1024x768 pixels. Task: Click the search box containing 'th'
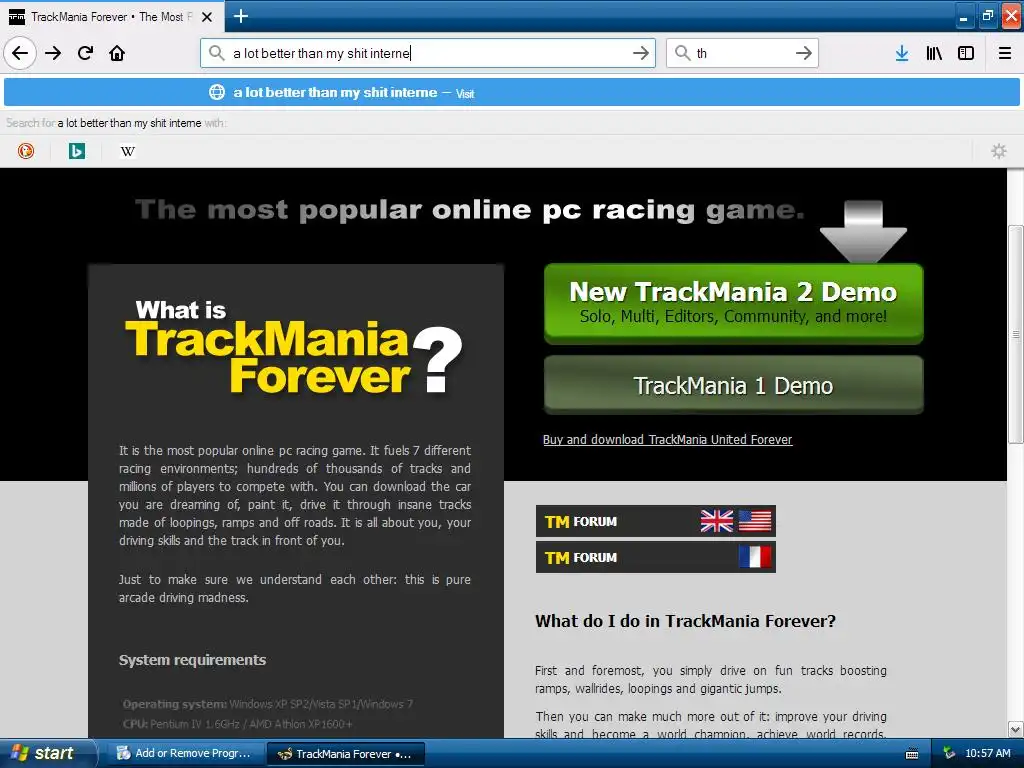pyautogui.click(x=743, y=53)
